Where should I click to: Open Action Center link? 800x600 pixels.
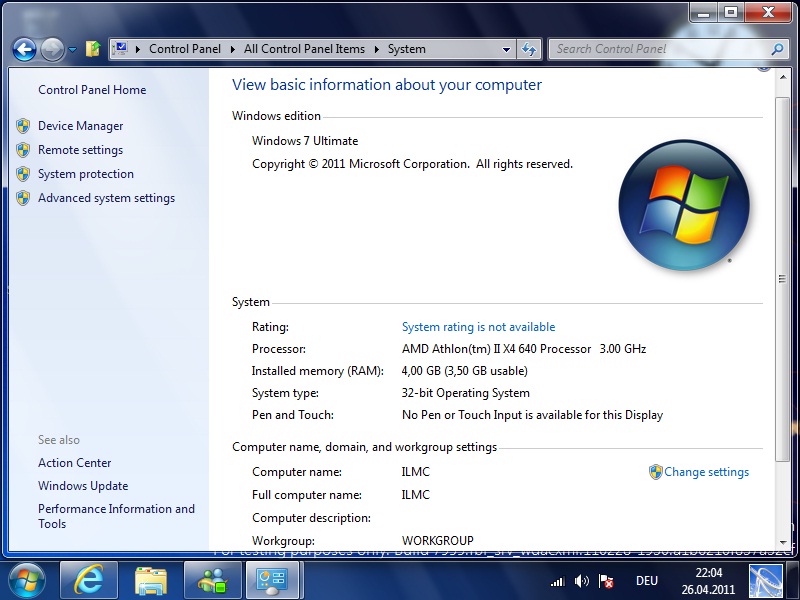pos(74,463)
